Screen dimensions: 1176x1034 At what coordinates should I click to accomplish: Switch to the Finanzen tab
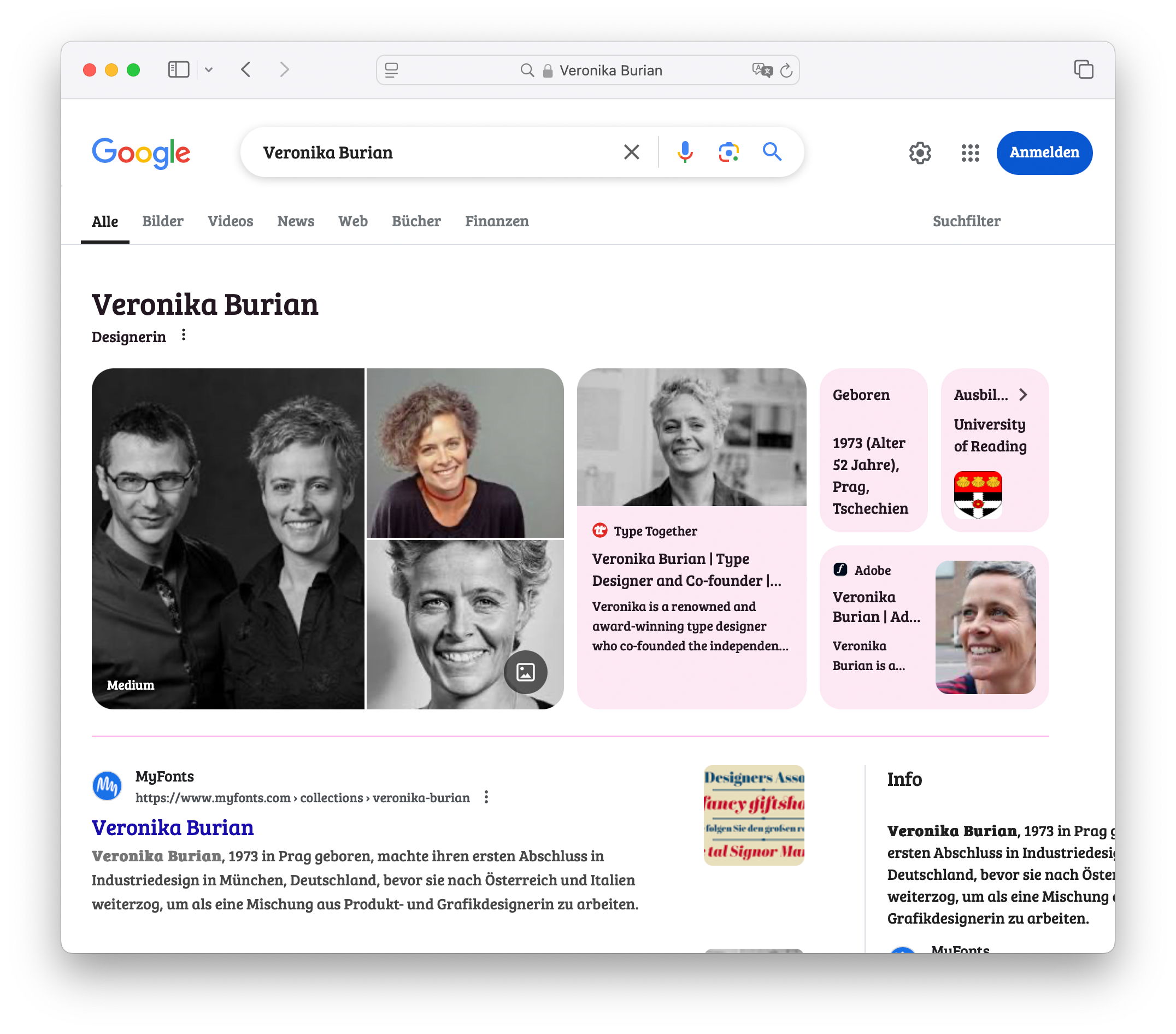497,221
